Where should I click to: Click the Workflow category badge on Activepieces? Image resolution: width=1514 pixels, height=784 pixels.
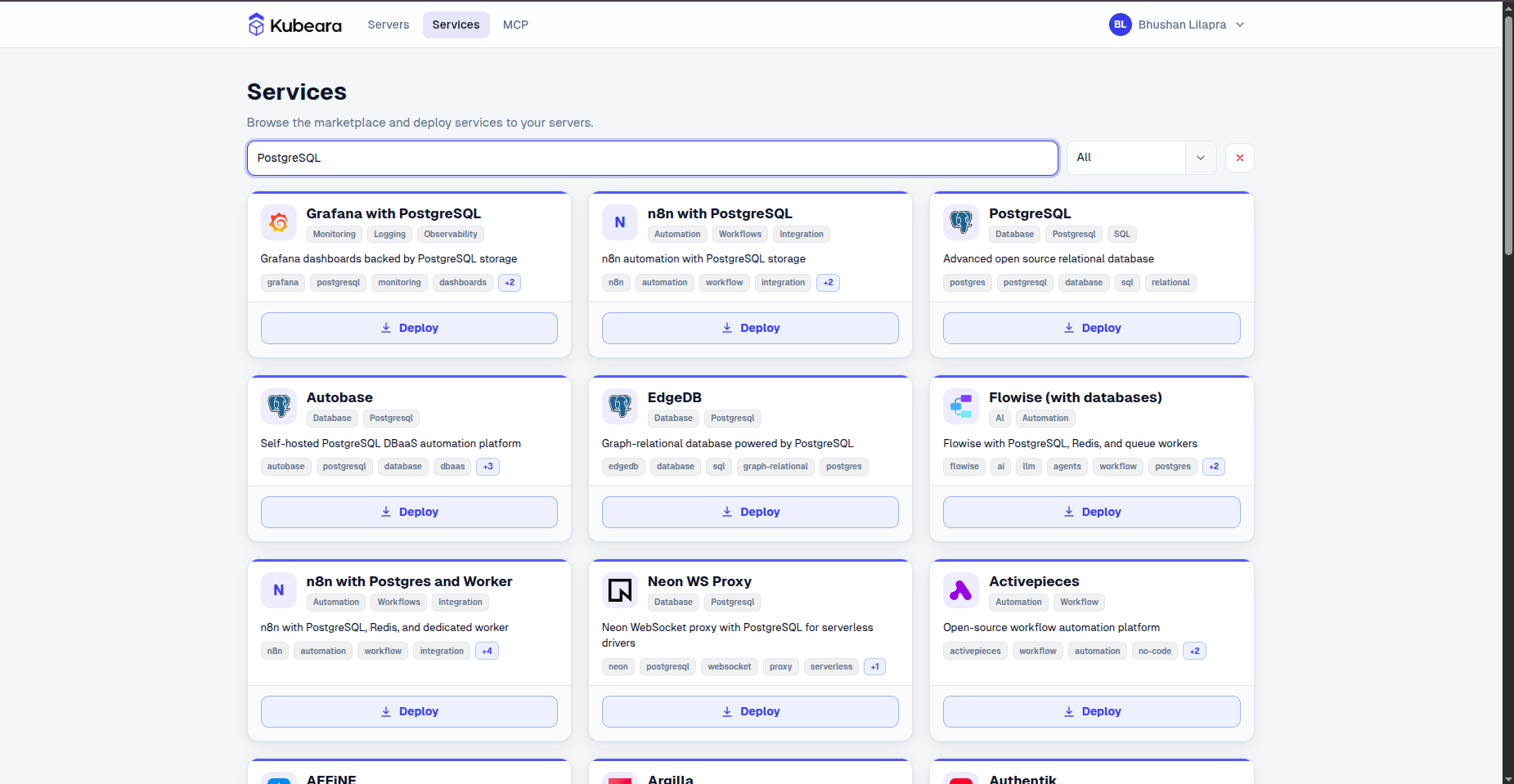coord(1080,603)
